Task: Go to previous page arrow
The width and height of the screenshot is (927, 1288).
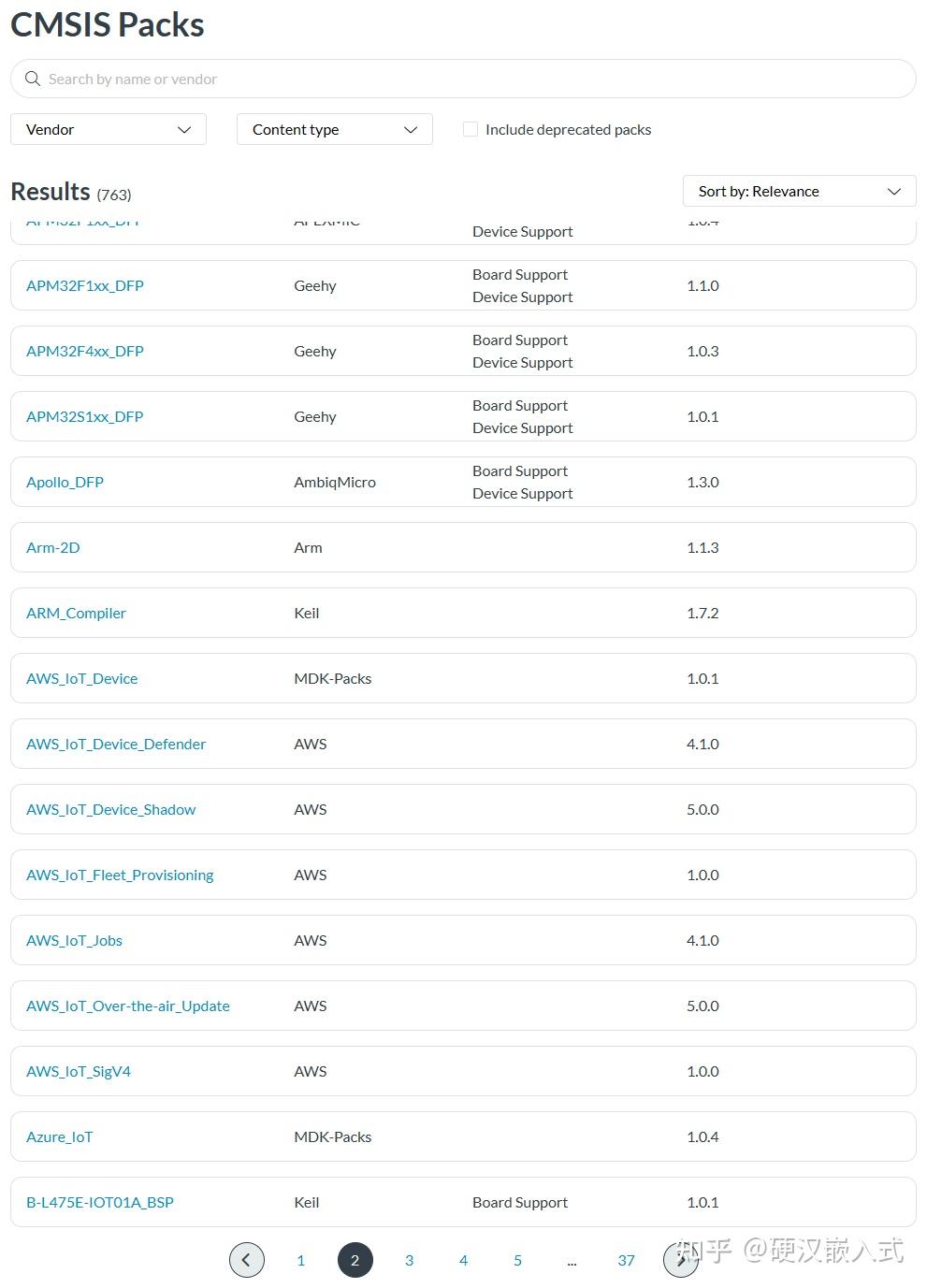Action: click(247, 1260)
